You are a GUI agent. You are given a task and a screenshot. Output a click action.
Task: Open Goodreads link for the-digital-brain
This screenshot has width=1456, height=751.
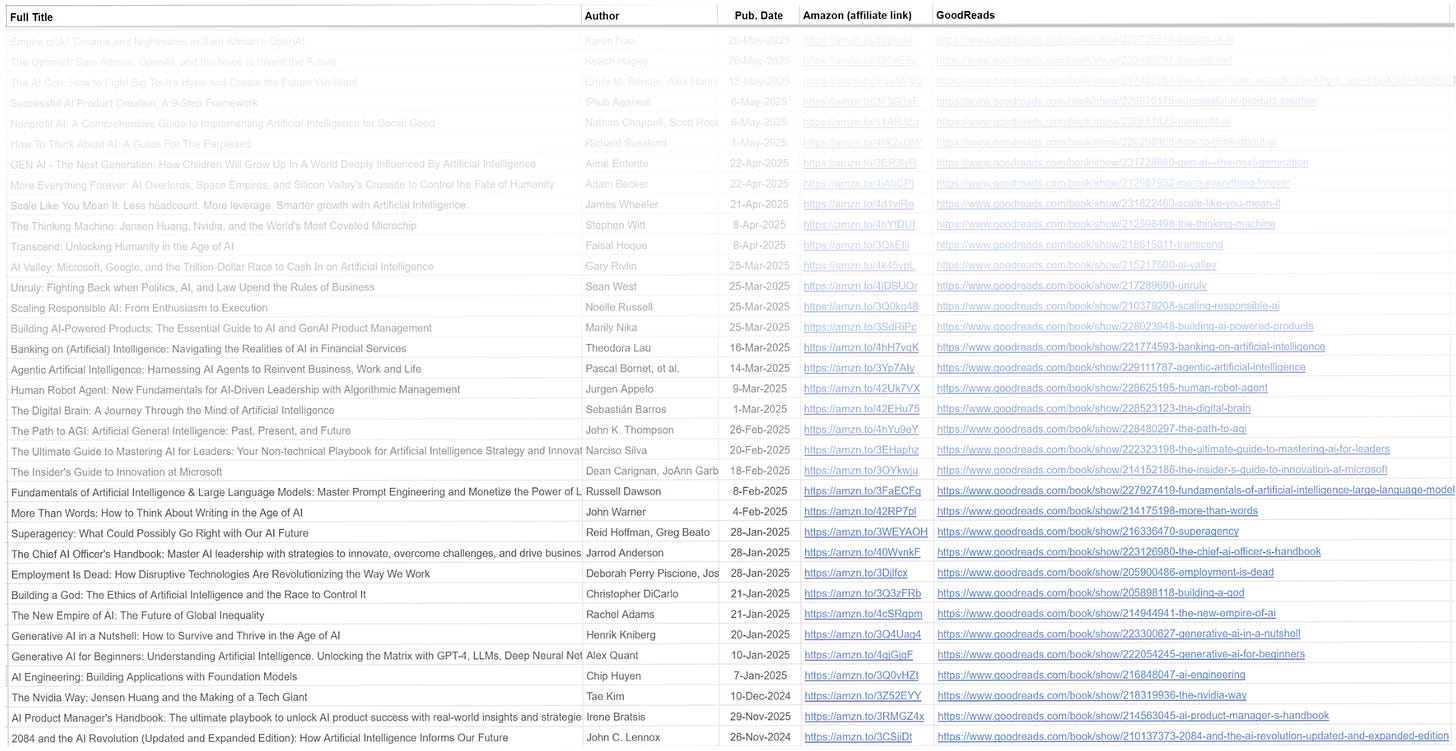pos(1094,409)
